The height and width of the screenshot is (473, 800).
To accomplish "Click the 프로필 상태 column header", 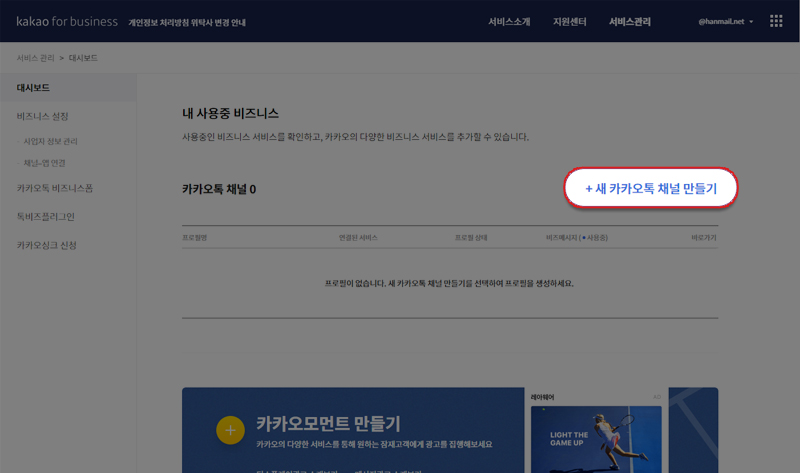I will click(471, 238).
